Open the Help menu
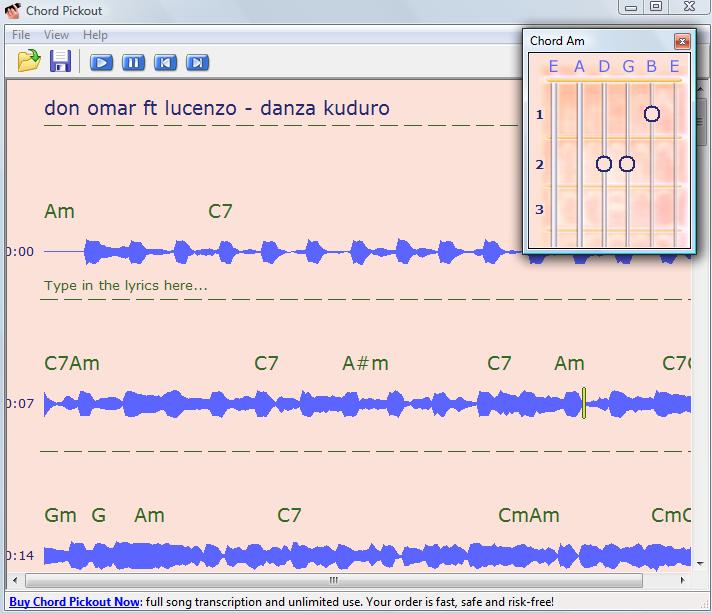Screen dimensions: 712x613 pyautogui.click(x=95, y=35)
